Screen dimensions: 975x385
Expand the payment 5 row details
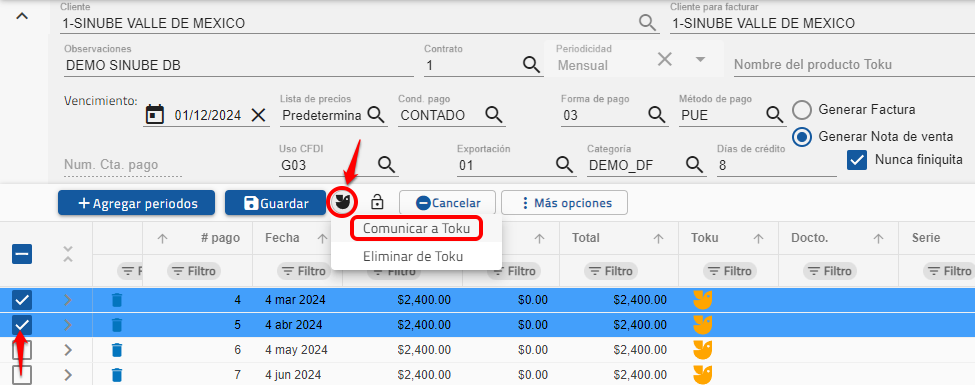68,325
